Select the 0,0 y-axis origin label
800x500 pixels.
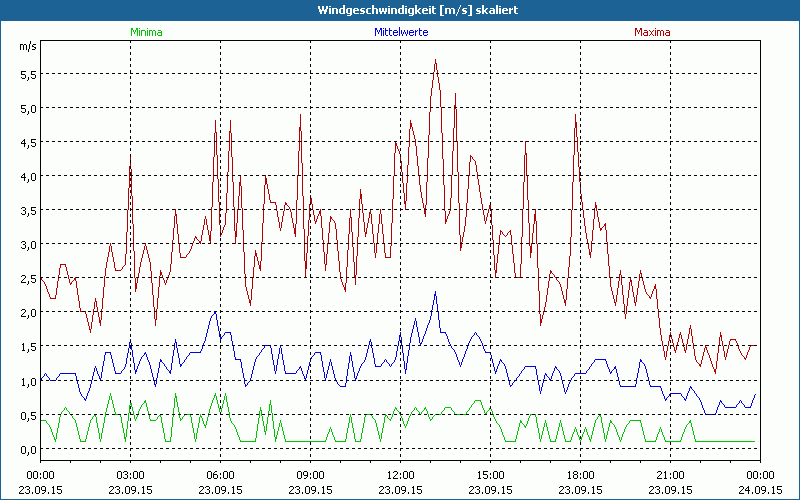[27, 449]
